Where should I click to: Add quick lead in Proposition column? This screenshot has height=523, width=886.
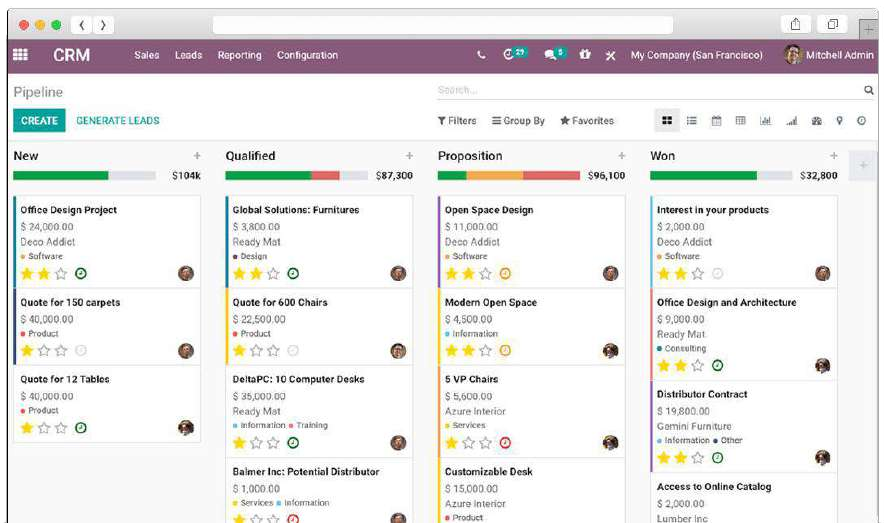622,156
